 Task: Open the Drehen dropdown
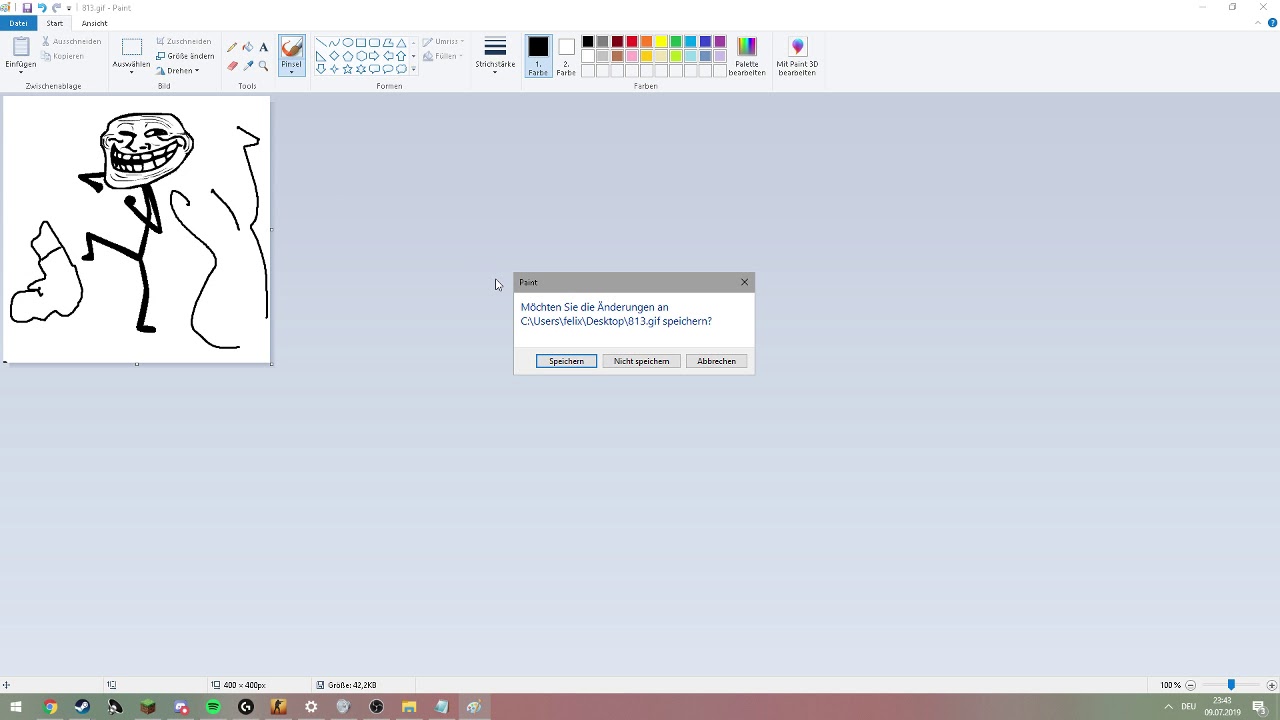(178, 71)
